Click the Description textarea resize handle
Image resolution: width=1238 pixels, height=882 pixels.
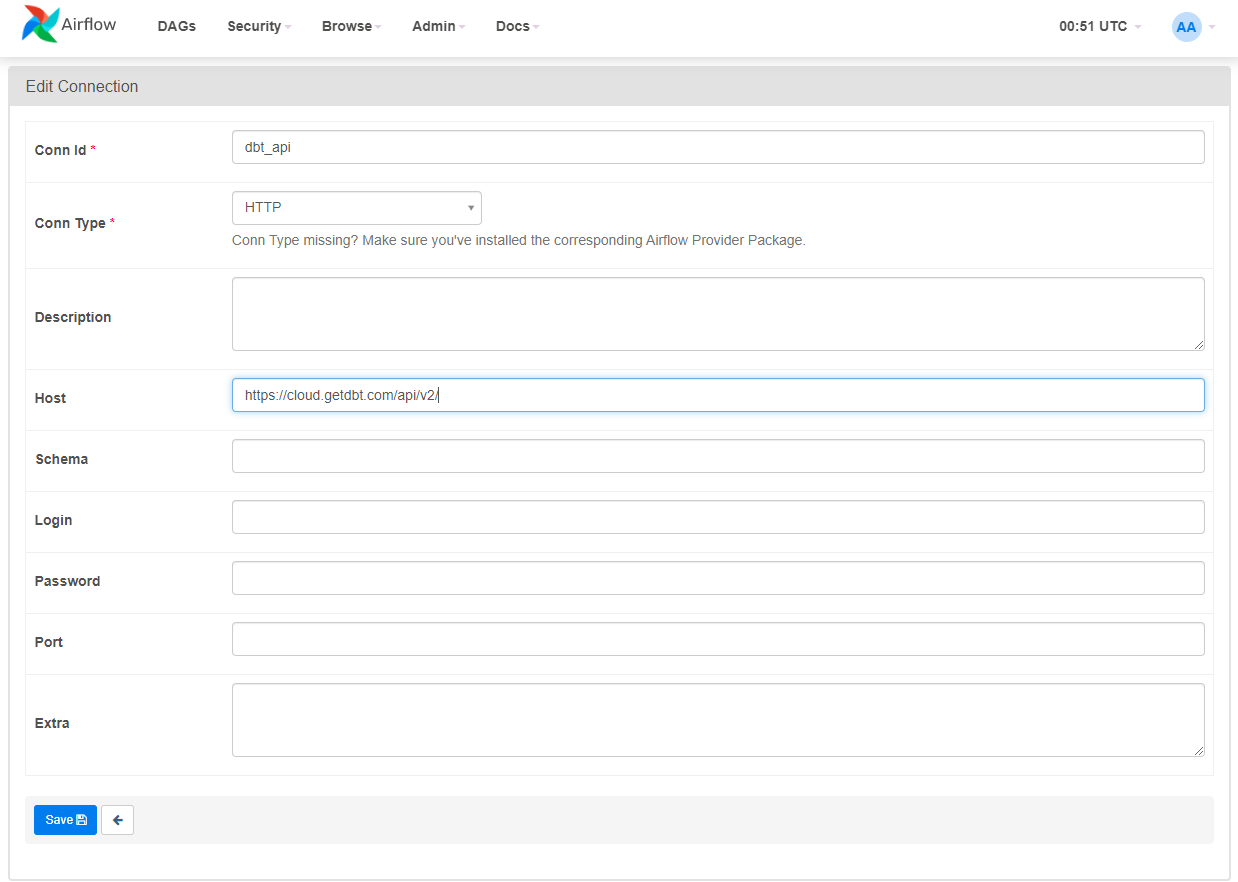pyautogui.click(x=1198, y=344)
